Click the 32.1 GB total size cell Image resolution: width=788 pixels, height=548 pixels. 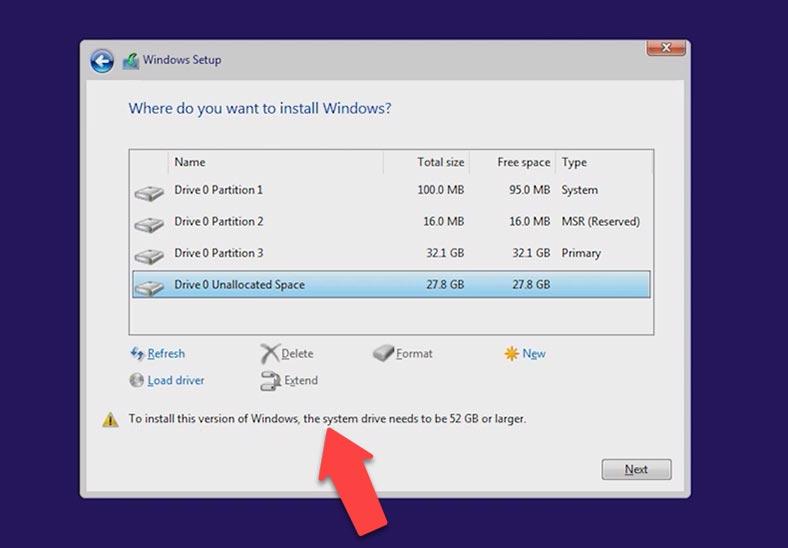point(445,253)
